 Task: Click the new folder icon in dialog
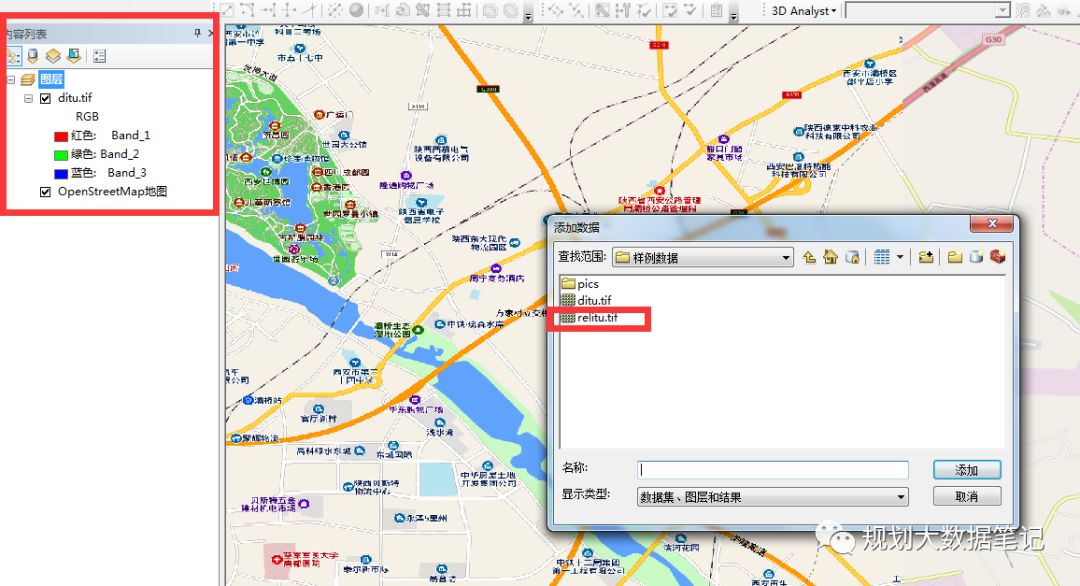(x=955, y=257)
